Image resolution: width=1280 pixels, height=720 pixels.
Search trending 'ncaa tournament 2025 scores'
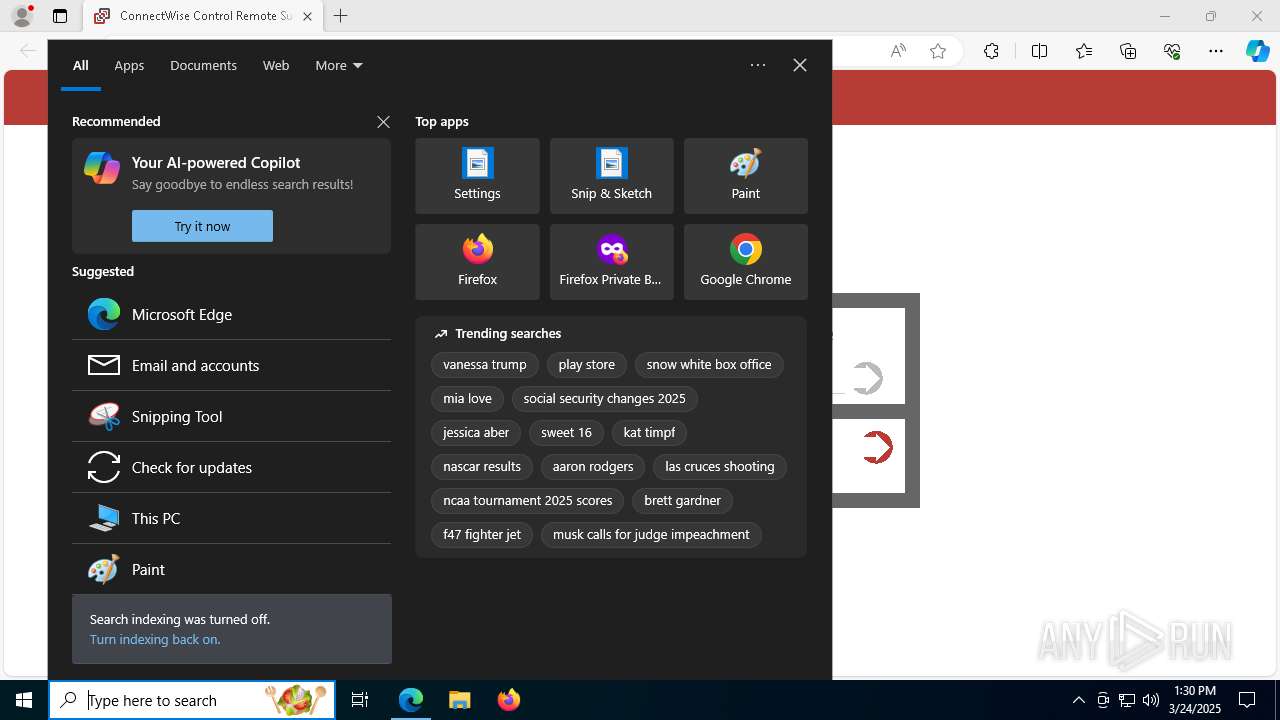pyautogui.click(x=528, y=501)
